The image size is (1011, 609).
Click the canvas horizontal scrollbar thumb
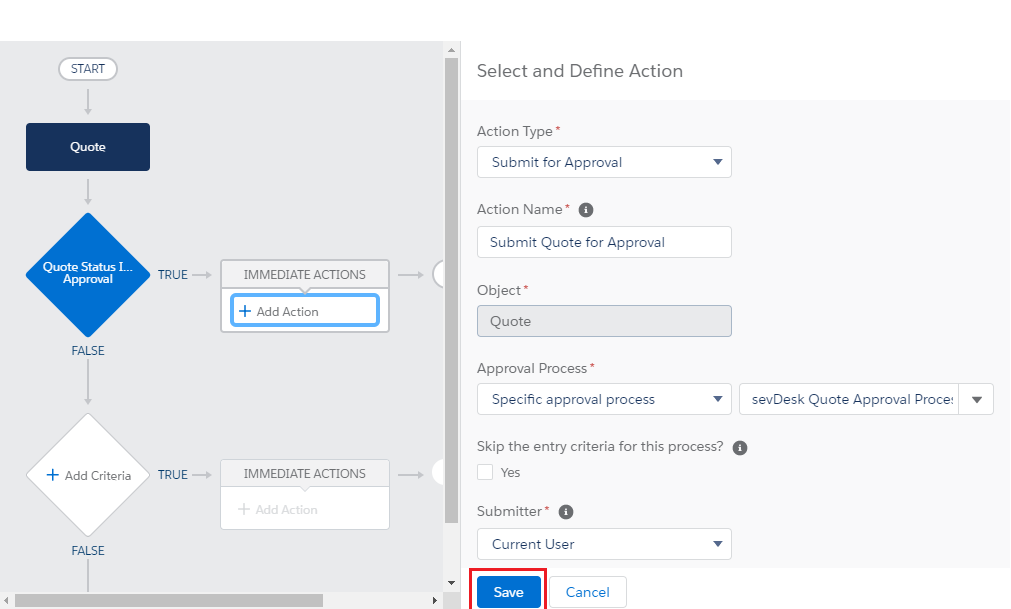(x=168, y=601)
